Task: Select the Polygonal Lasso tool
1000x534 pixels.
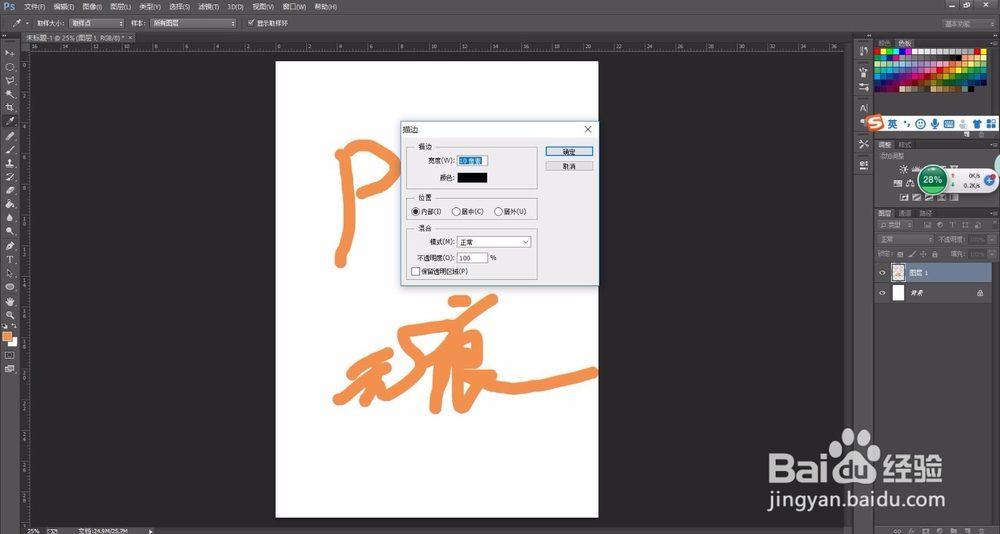Action: point(10,81)
